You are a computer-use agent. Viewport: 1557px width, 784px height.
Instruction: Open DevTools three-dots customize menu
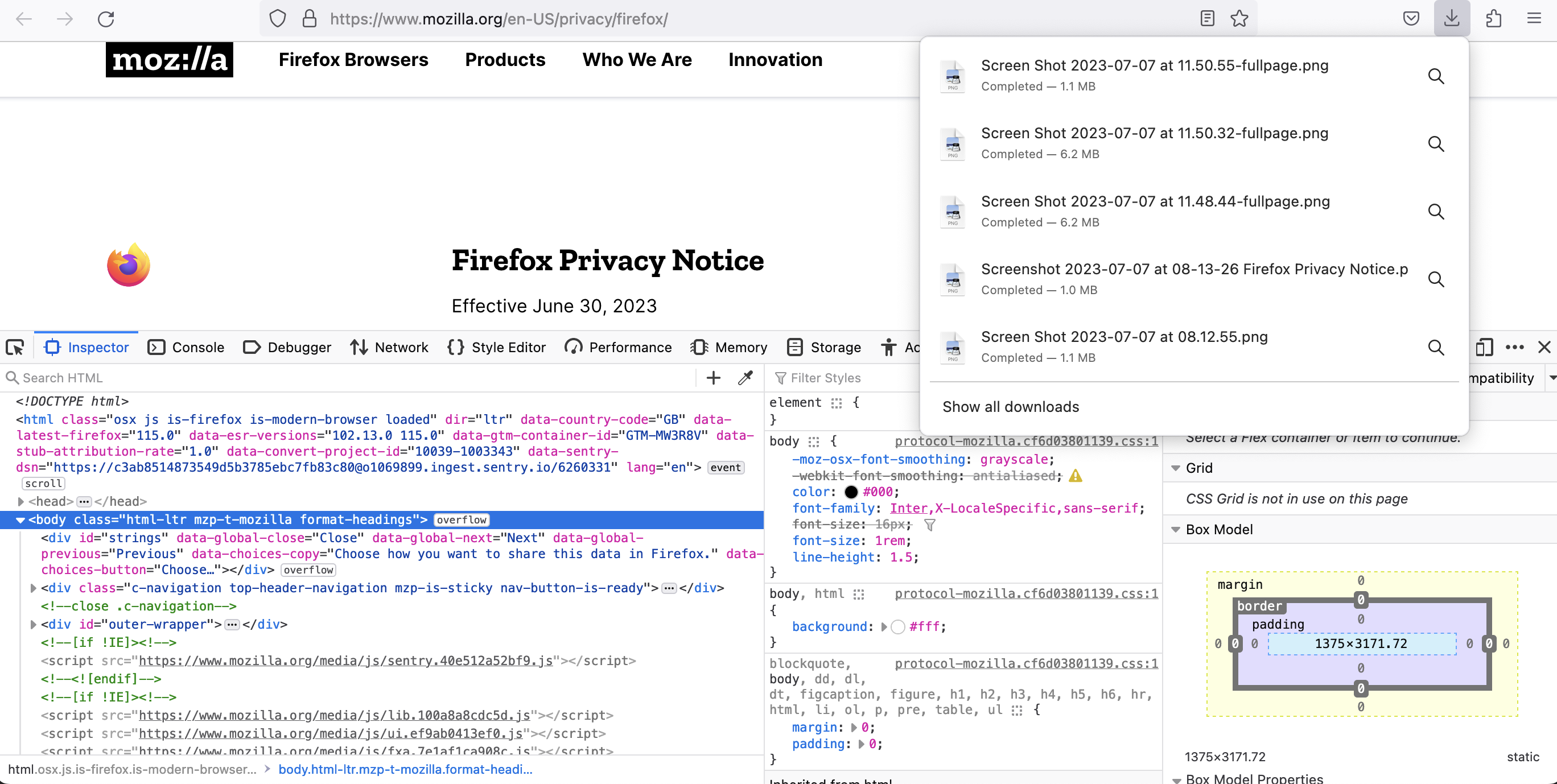(x=1515, y=348)
